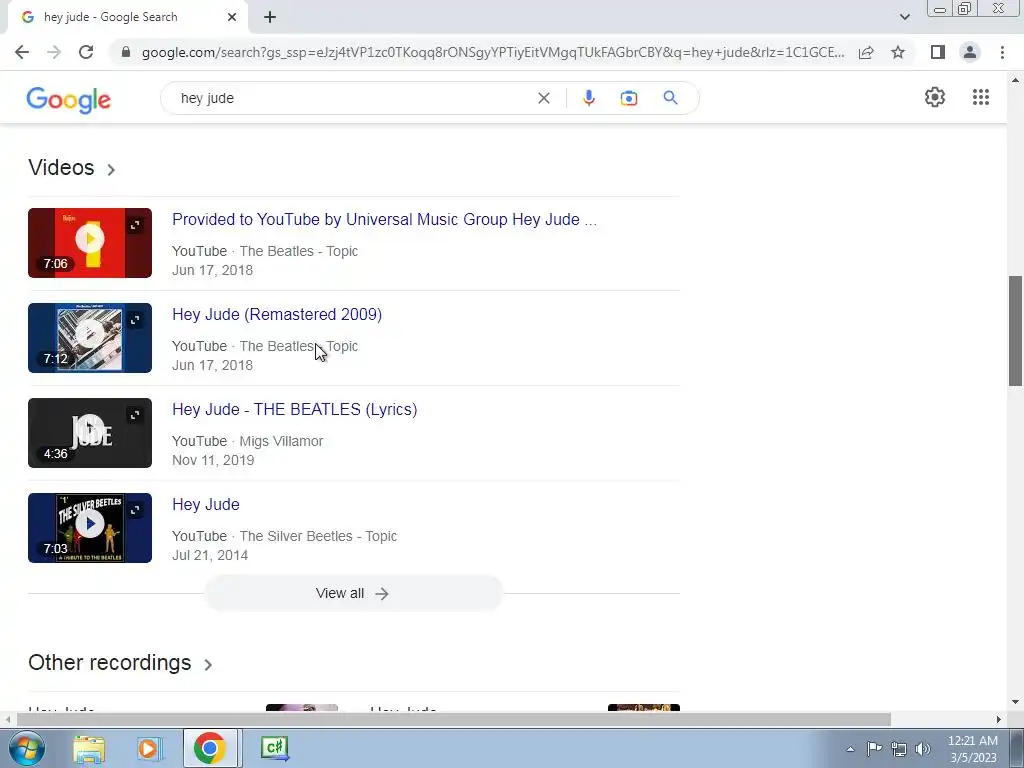1024x768 pixels.
Task: Switch to Chrome in taskbar
Action: [x=210, y=748]
